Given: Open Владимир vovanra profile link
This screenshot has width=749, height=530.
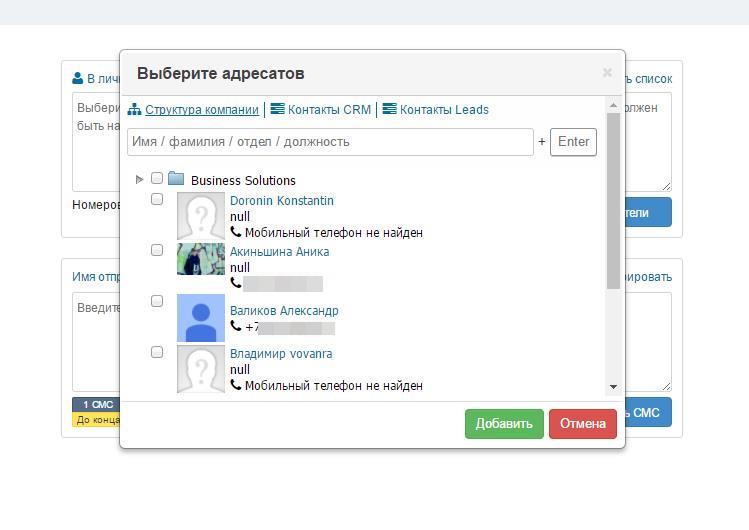Looking at the screenshot, I should coord(281,354).
